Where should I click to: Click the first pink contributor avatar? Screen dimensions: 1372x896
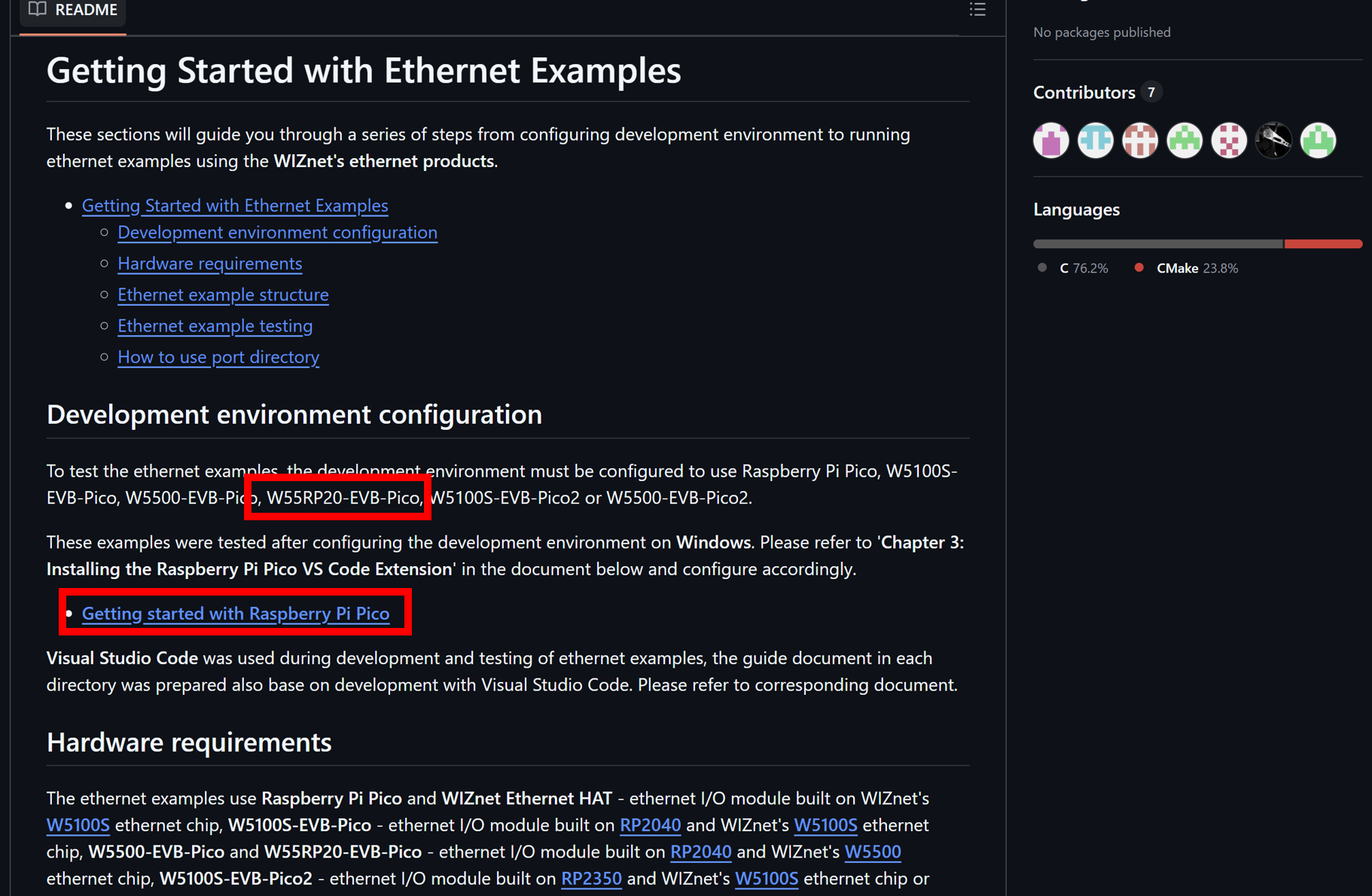[x=1051, y=140]
